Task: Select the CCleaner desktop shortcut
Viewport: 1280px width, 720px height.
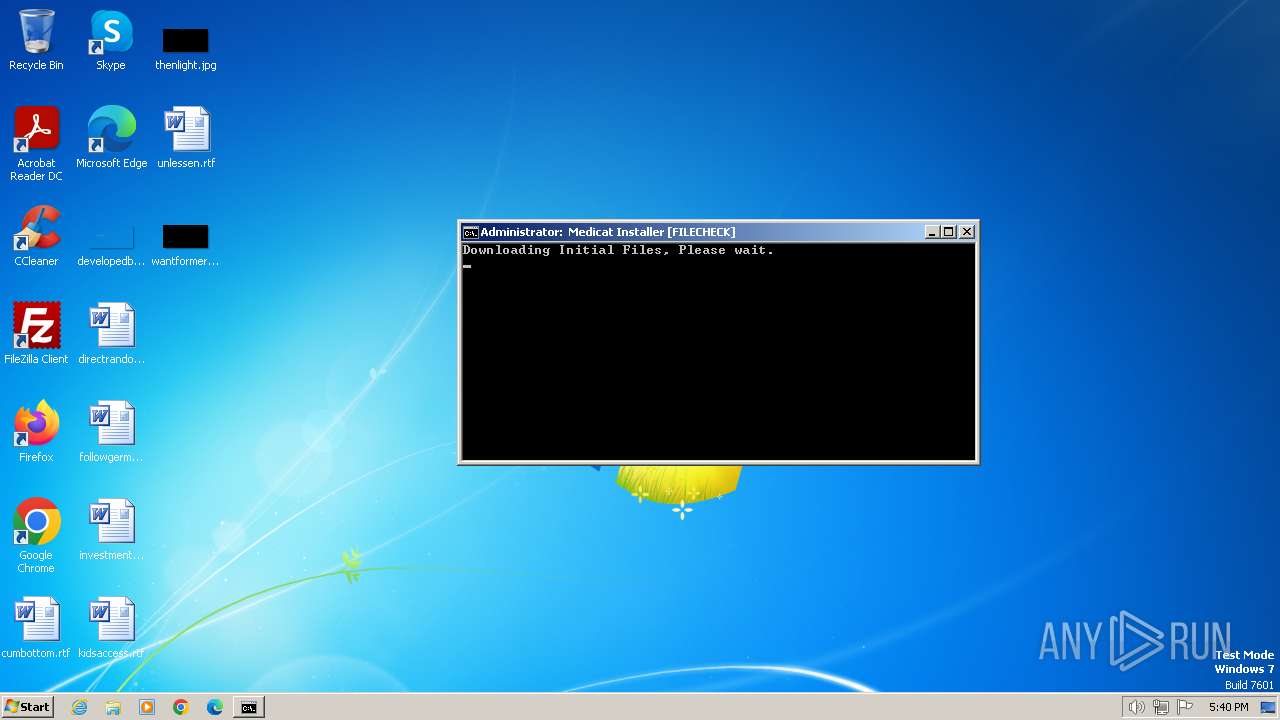Action: (36, 236)
